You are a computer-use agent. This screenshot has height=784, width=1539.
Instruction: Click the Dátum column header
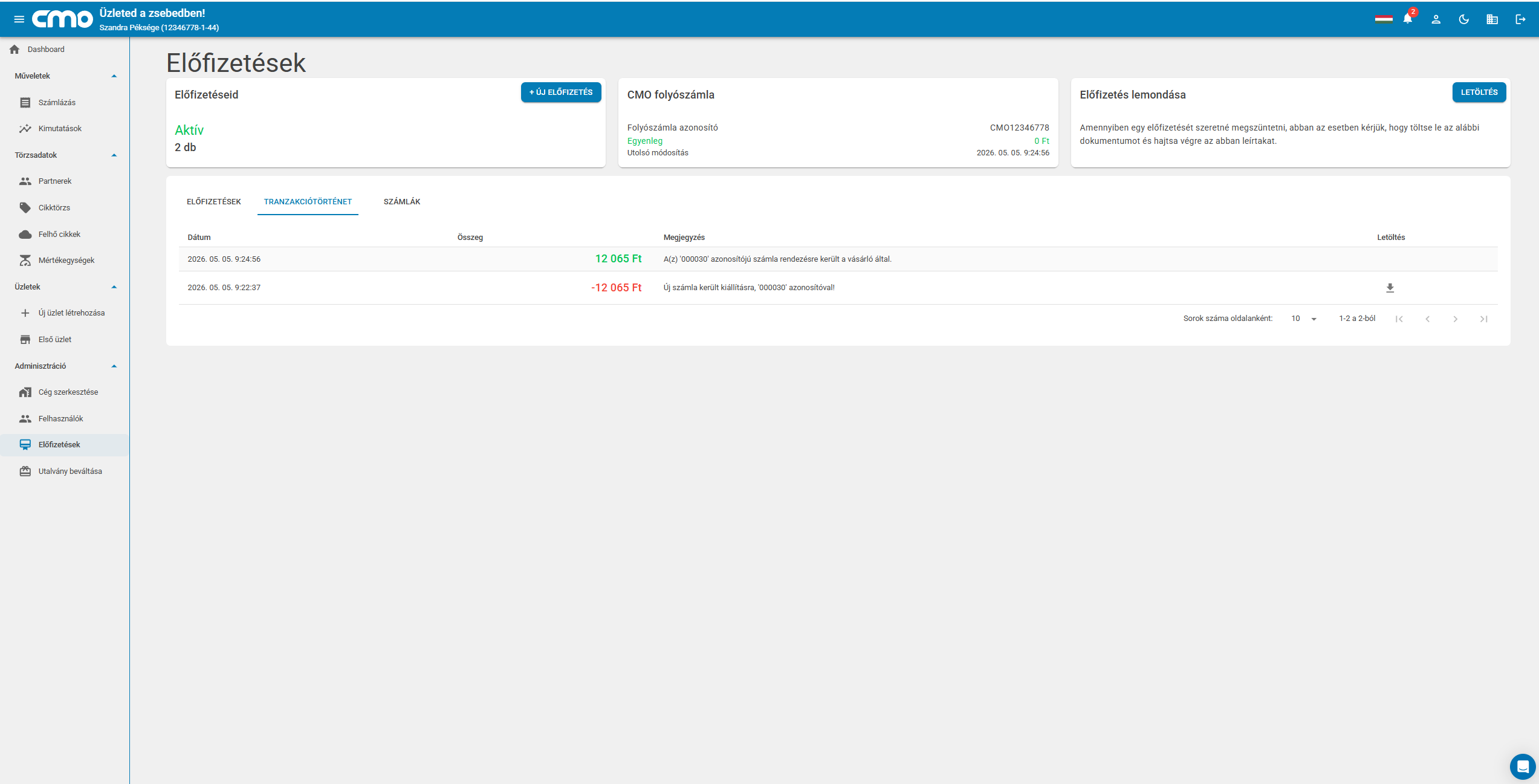[x=199, y=238]
